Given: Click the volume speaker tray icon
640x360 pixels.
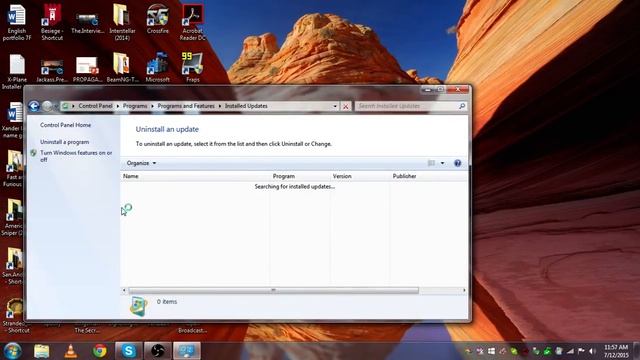Looking at the screenshot, I should pyautogui.click(x=592, y=351).
